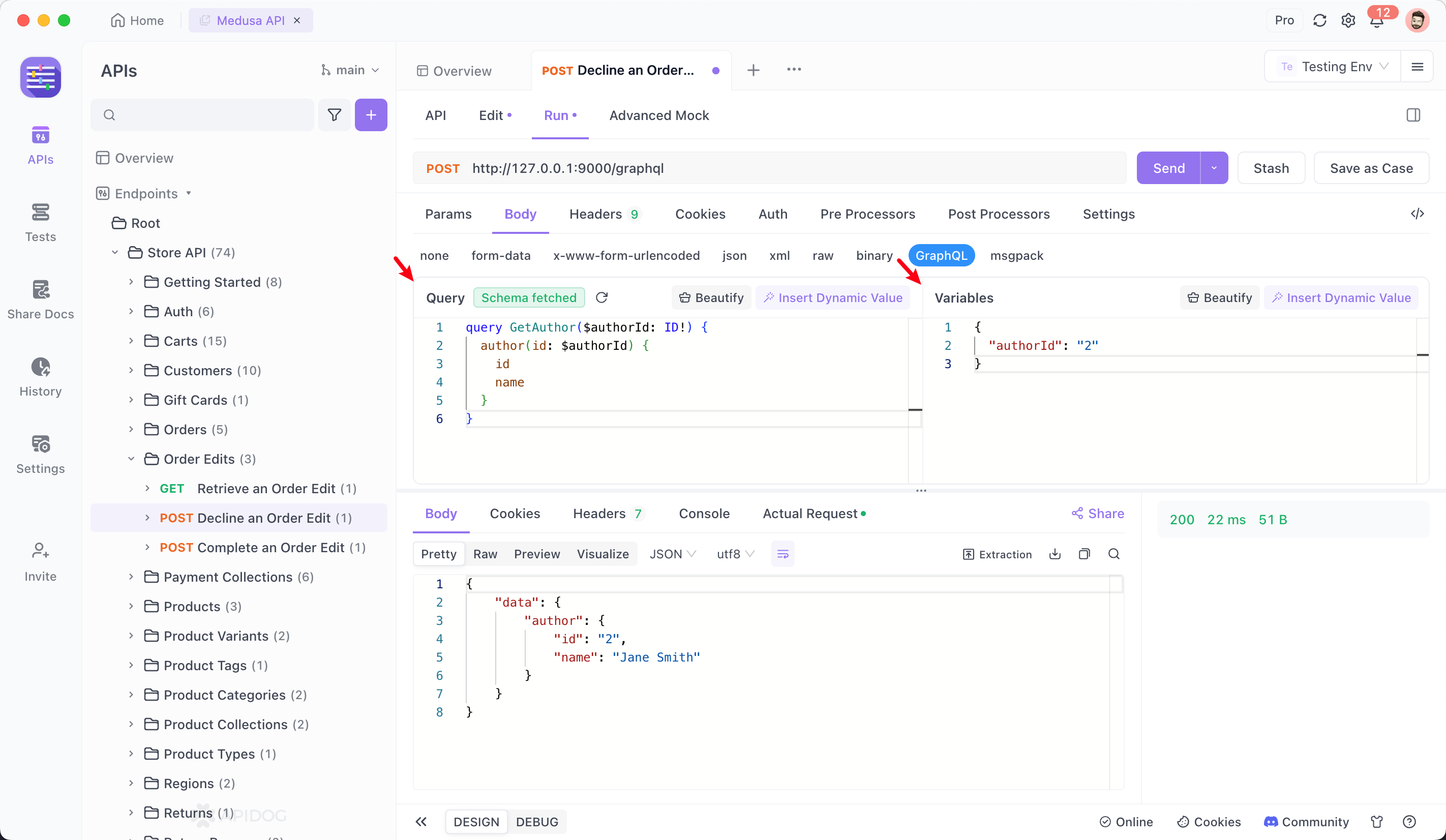Toggle the Pretty response view format

click(x=437, y=554)
